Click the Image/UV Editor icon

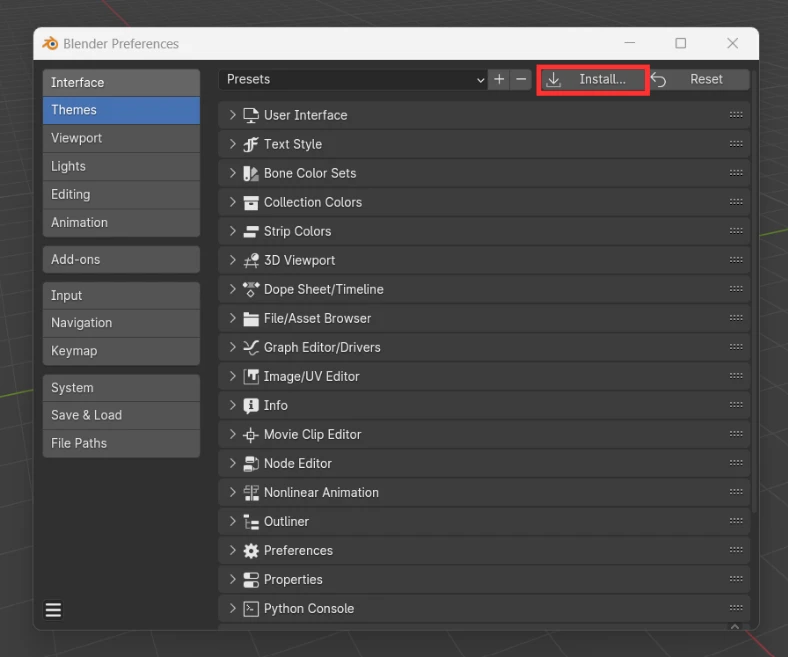click(x=251, y=377)
